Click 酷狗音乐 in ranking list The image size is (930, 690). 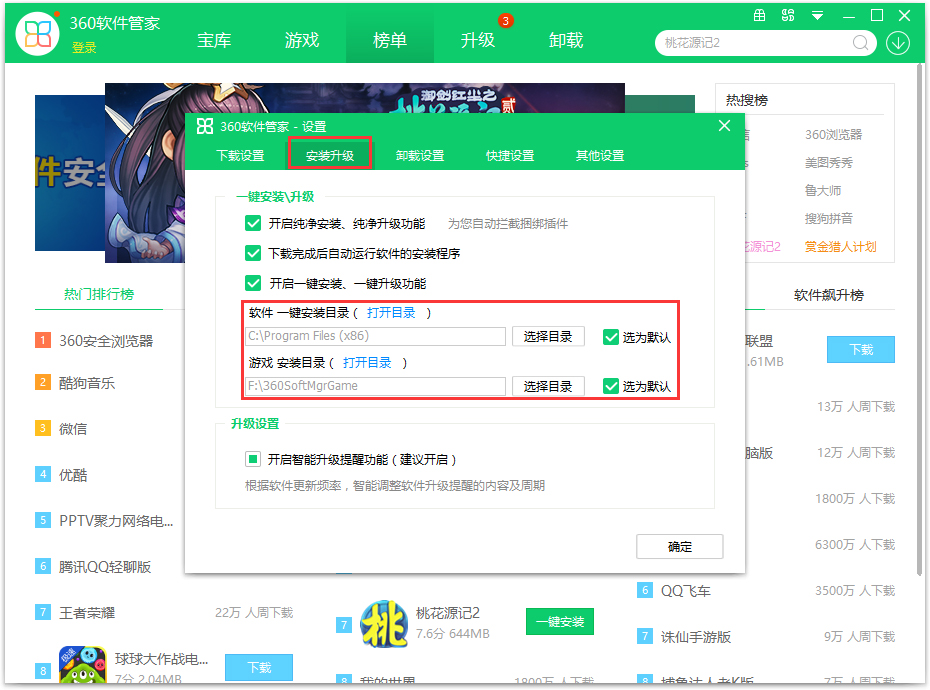87,383
